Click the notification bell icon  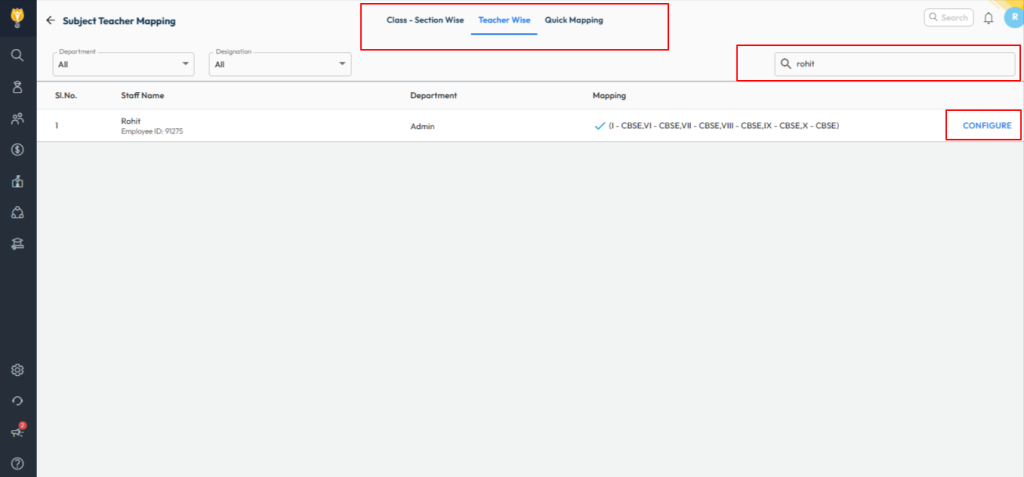989,18
